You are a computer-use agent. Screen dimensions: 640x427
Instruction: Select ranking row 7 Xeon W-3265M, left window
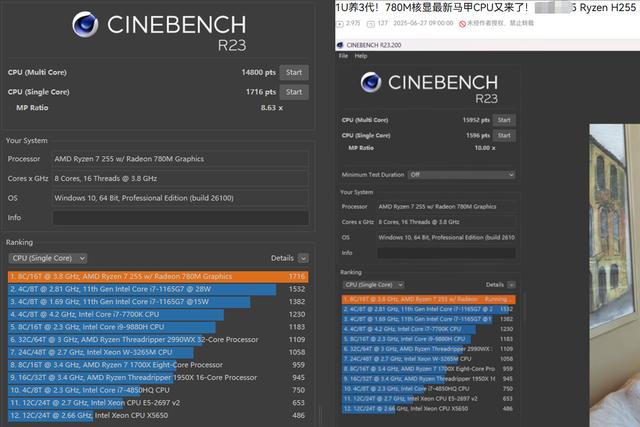click(x=158, y=353)
